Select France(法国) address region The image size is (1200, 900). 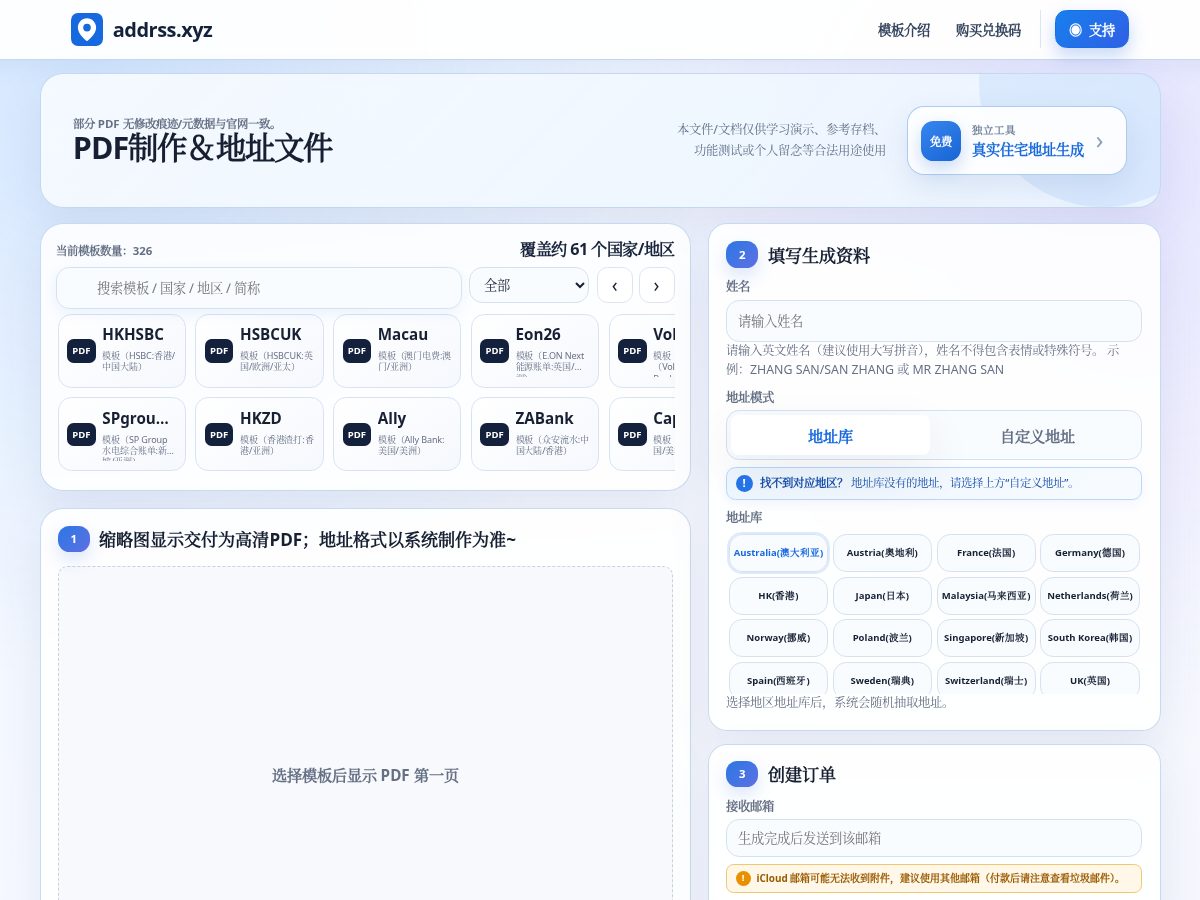point(986,553)
